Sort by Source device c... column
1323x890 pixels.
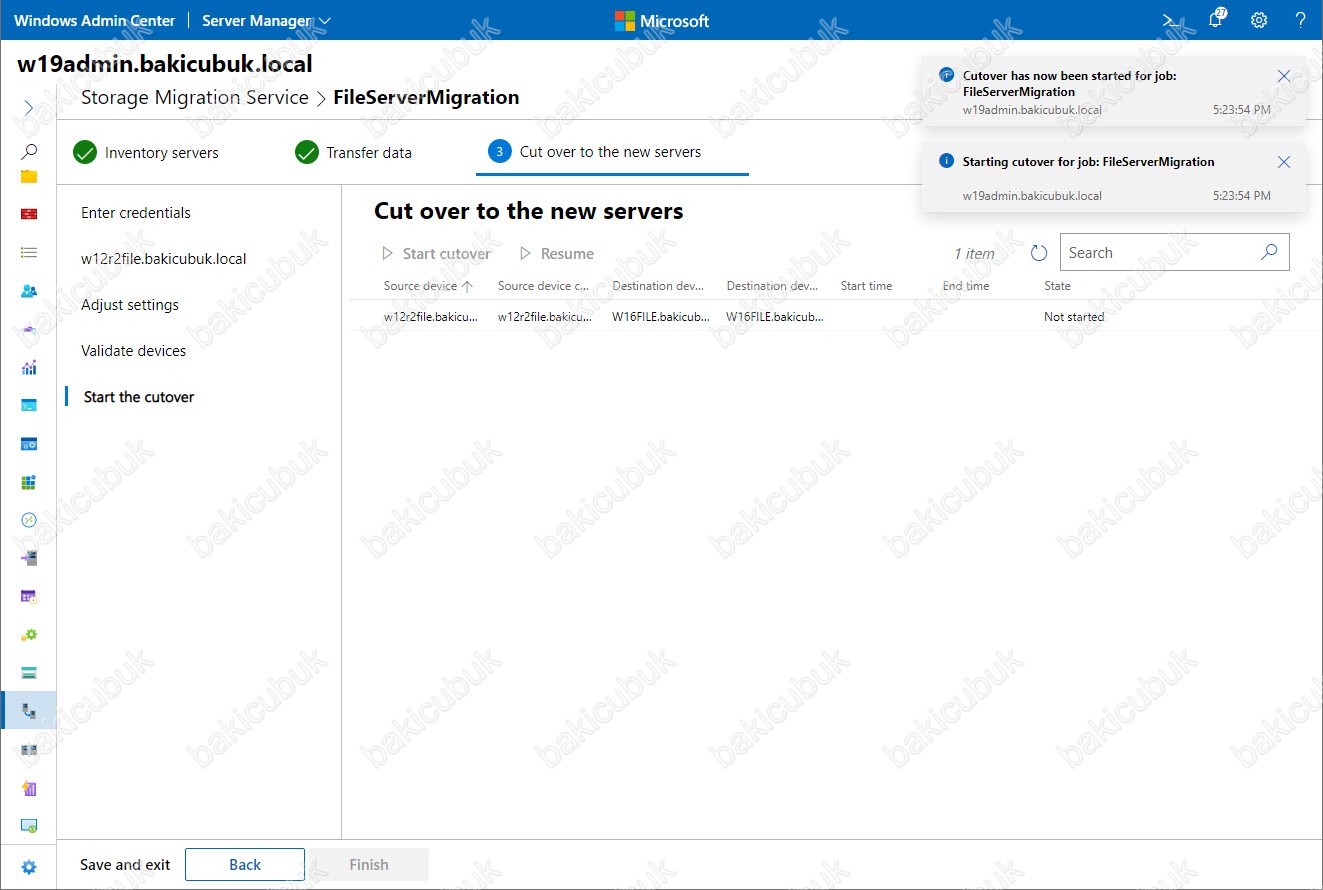(x=543, y=286)
